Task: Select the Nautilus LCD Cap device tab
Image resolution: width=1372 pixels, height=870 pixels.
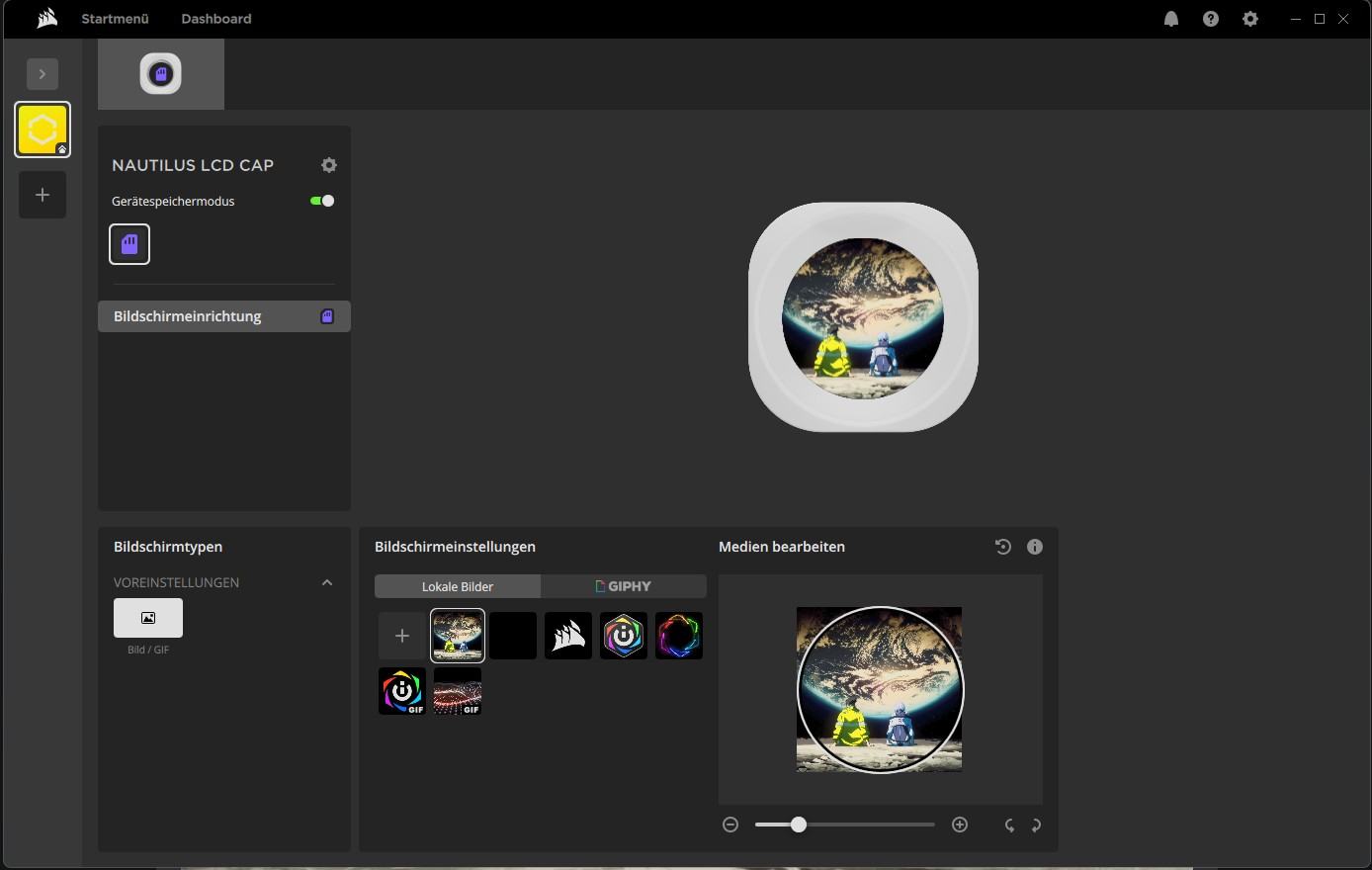Action: tap(161, 74)
